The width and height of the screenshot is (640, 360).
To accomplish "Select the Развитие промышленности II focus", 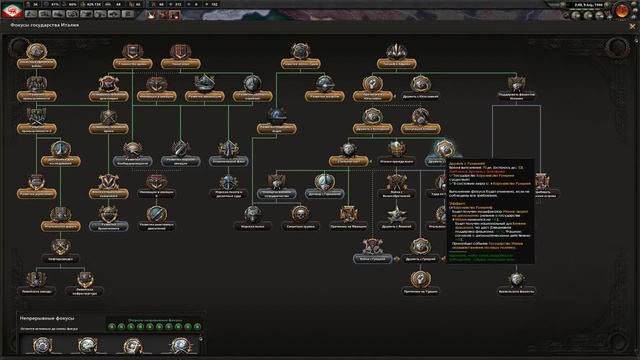I will point(36,122).
